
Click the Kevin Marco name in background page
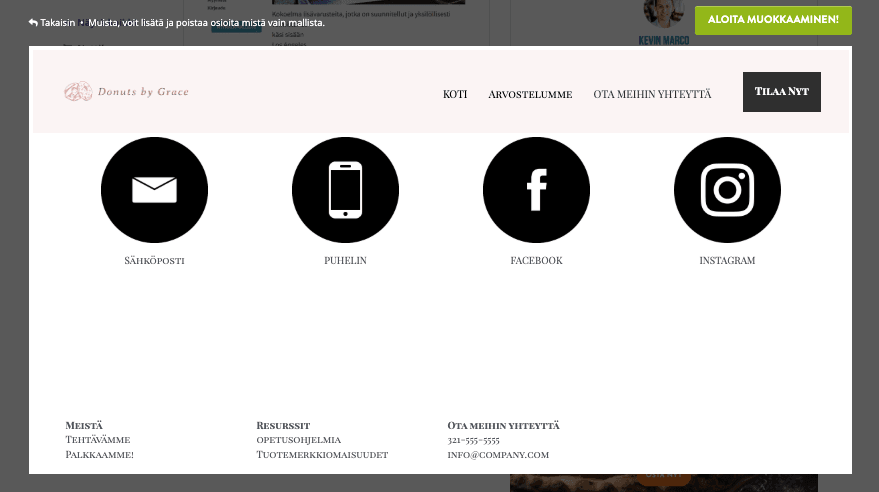664,40
